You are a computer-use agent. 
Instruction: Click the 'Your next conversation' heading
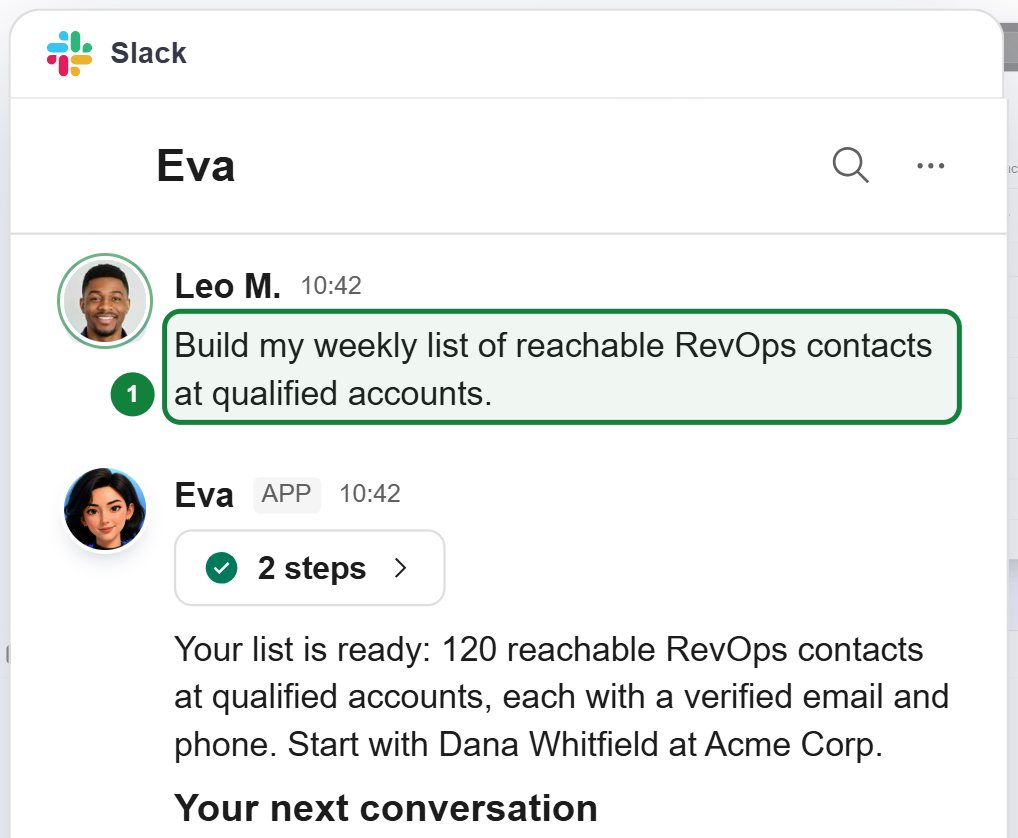tap(386, 808)
